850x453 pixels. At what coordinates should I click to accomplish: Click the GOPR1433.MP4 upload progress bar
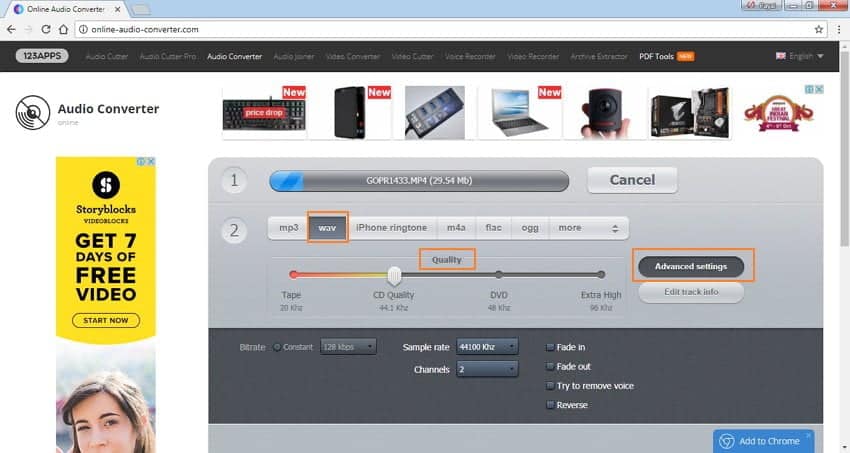point(419,181)
